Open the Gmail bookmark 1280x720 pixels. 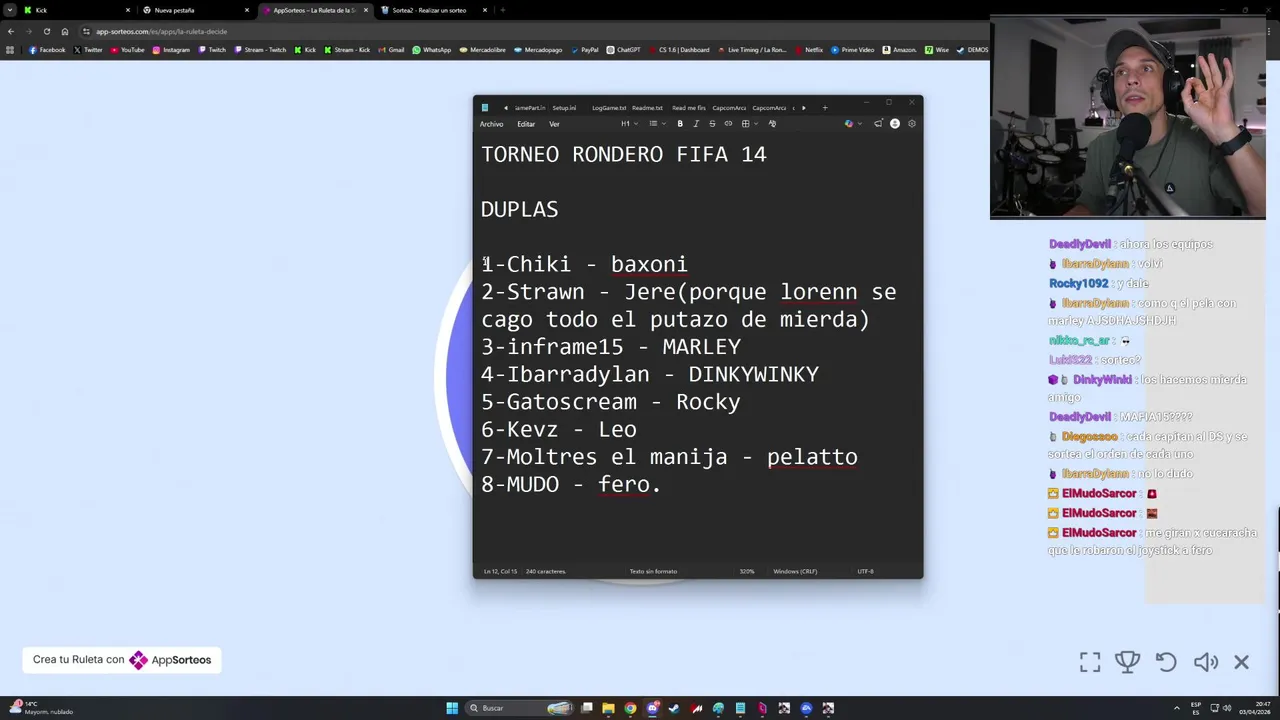(391, 50)
